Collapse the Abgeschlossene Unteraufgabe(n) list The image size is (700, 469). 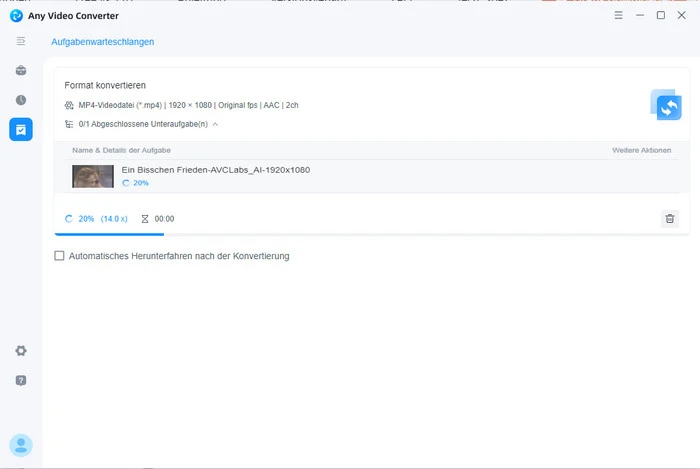coord(215,124)
